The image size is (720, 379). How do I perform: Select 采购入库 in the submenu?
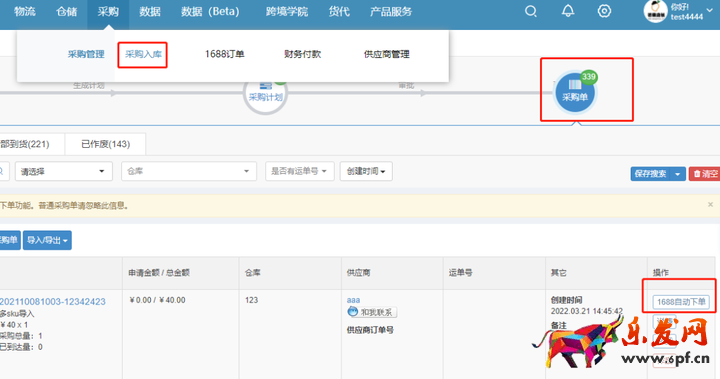click(143, 54)
